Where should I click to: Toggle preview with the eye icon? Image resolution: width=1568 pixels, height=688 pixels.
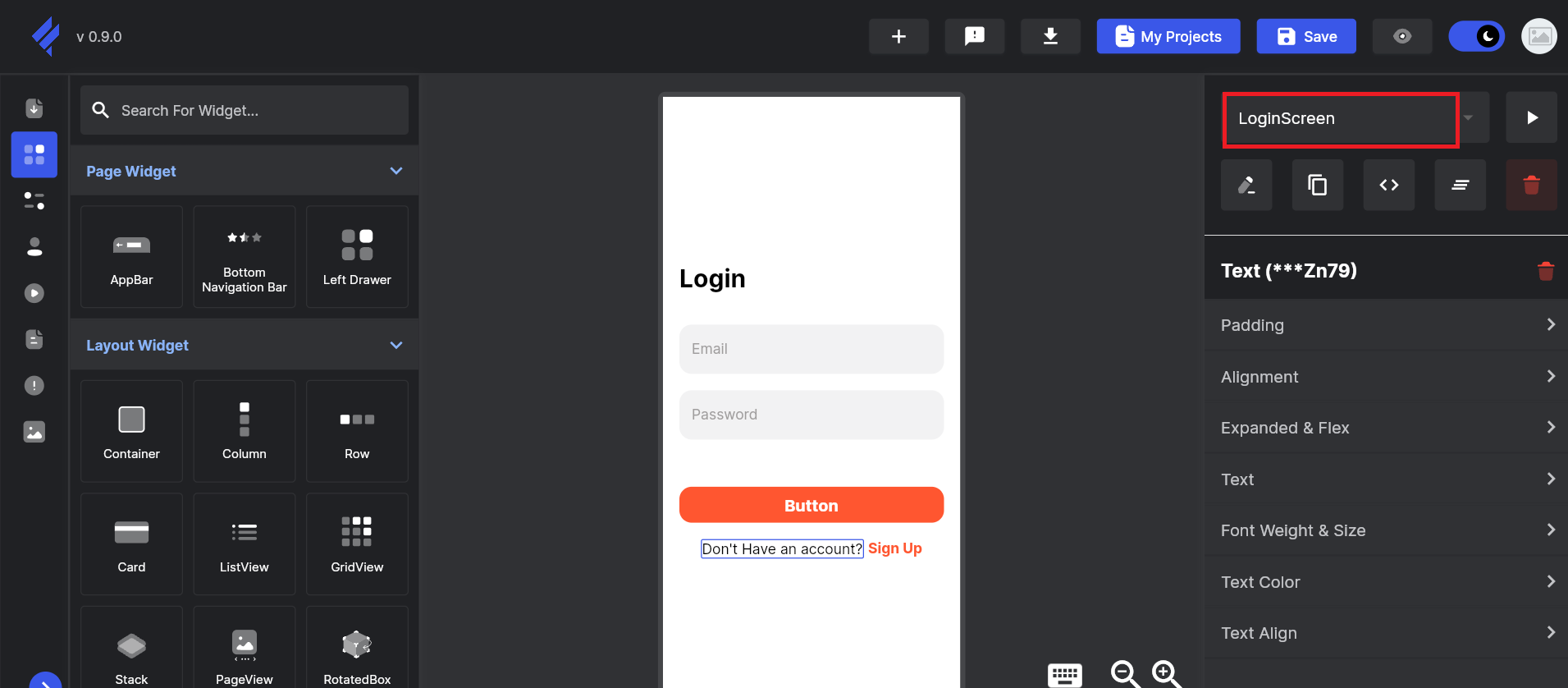(x=1401, y=36)
